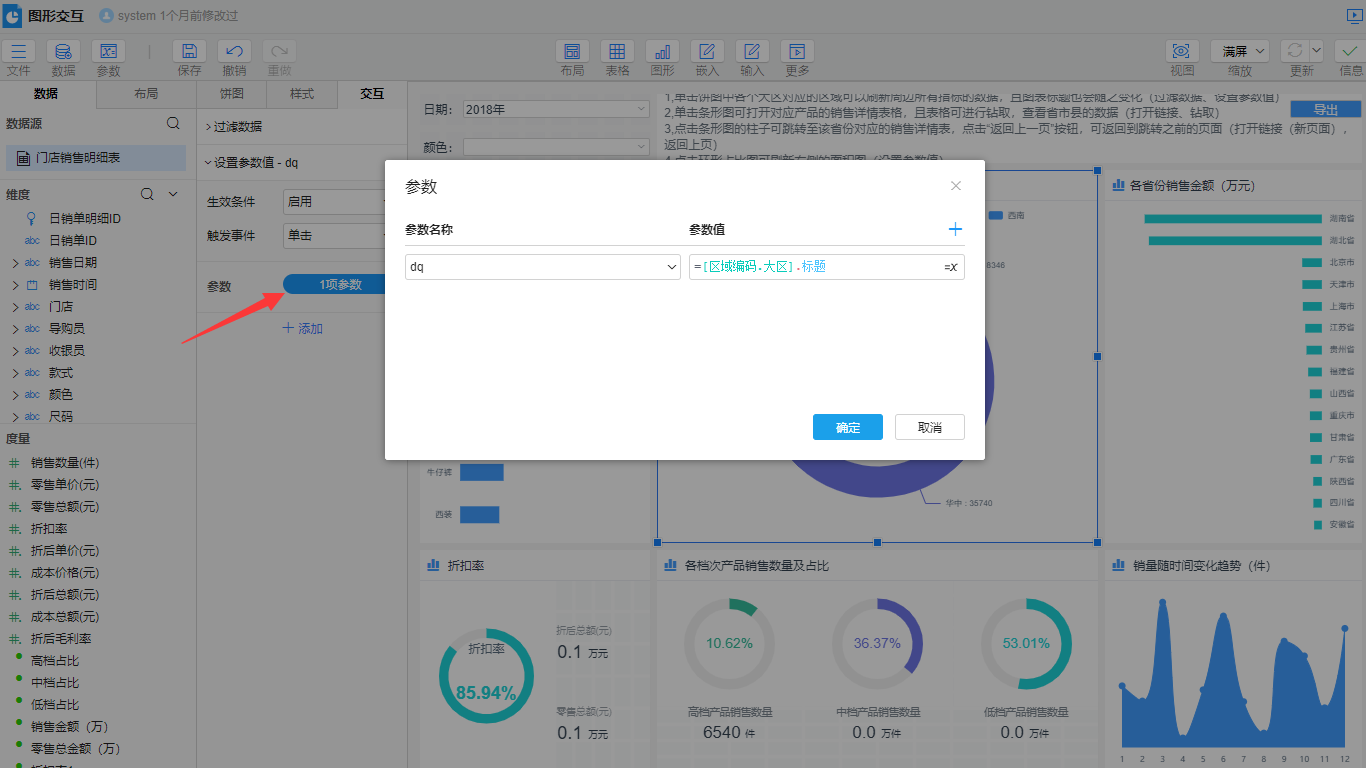Click the 导出 export button
This screenshot has width=1366, height=768.
[1326, 110]
